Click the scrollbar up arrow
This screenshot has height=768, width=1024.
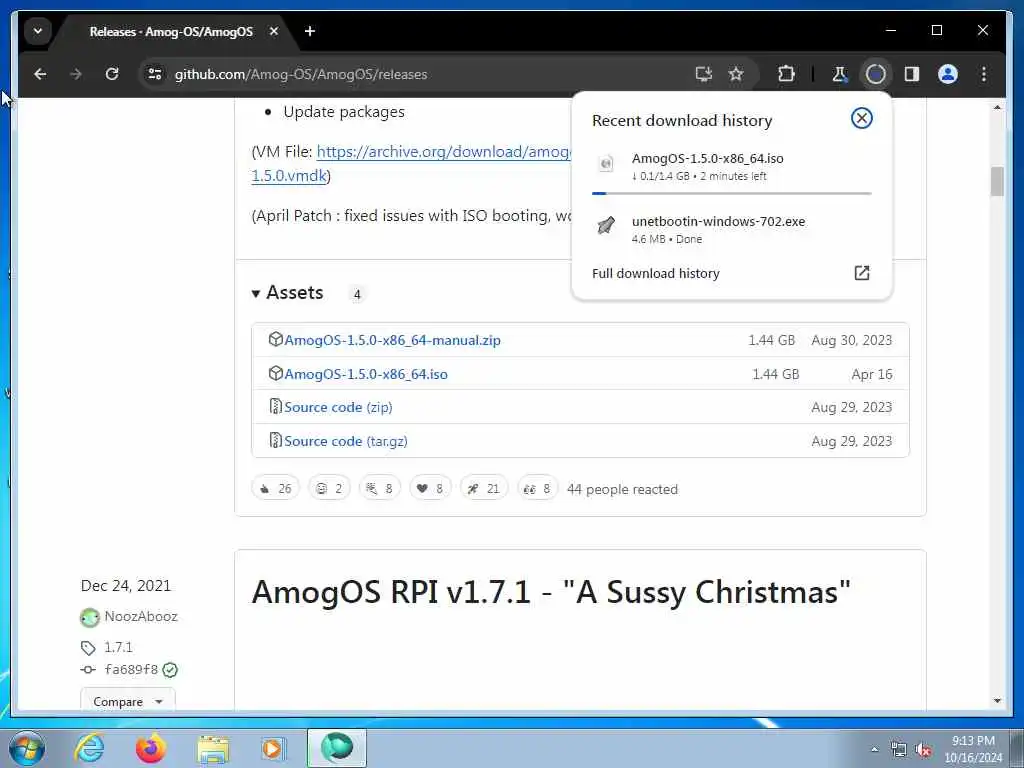click(997, 107)
